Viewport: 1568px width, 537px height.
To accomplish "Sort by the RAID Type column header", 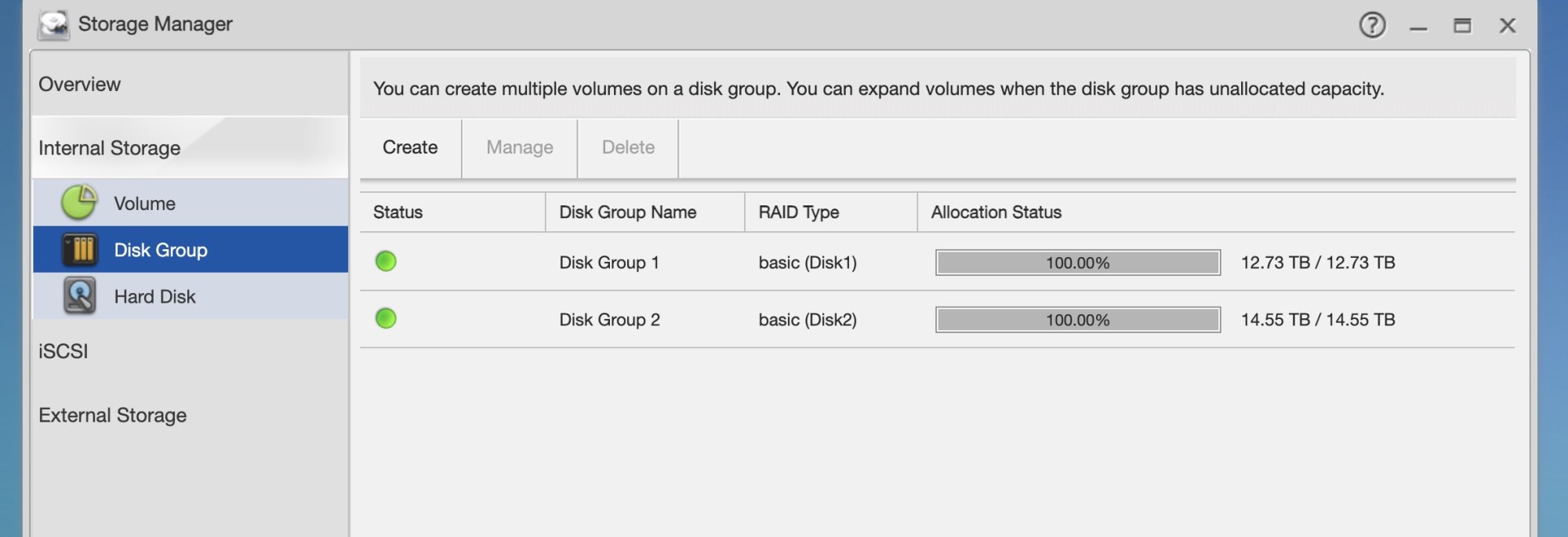I will [799, 212].
